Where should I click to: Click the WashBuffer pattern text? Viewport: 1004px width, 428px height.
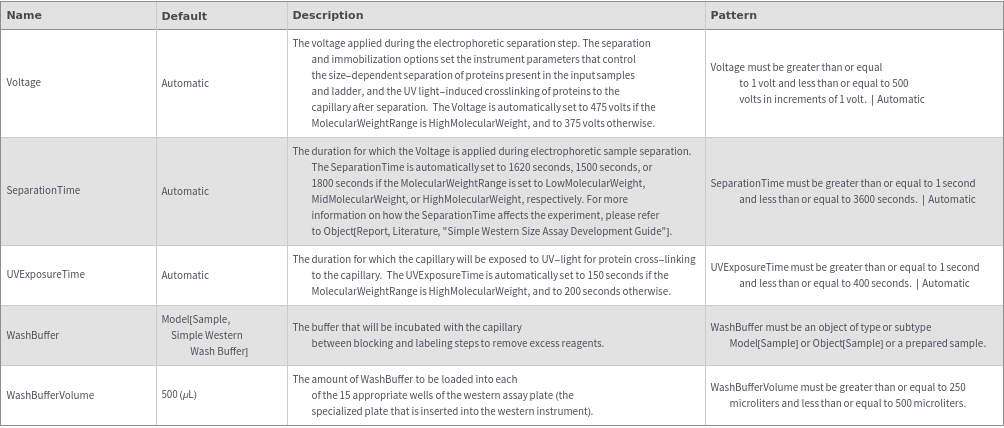coord(848,335)
